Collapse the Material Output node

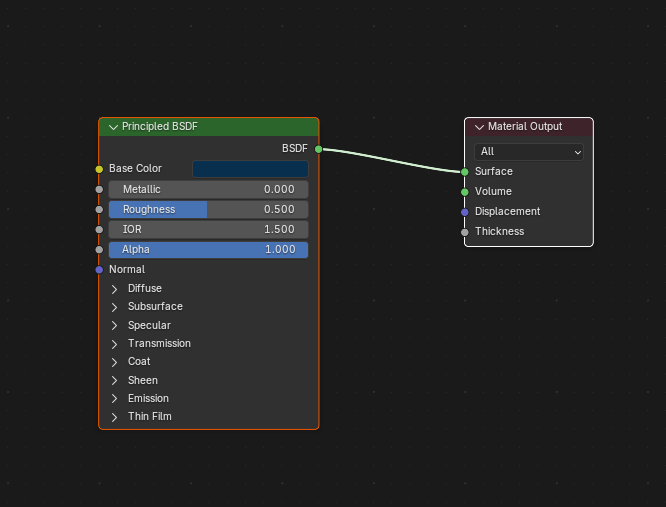pyautogui.click(x=480, y=127)
